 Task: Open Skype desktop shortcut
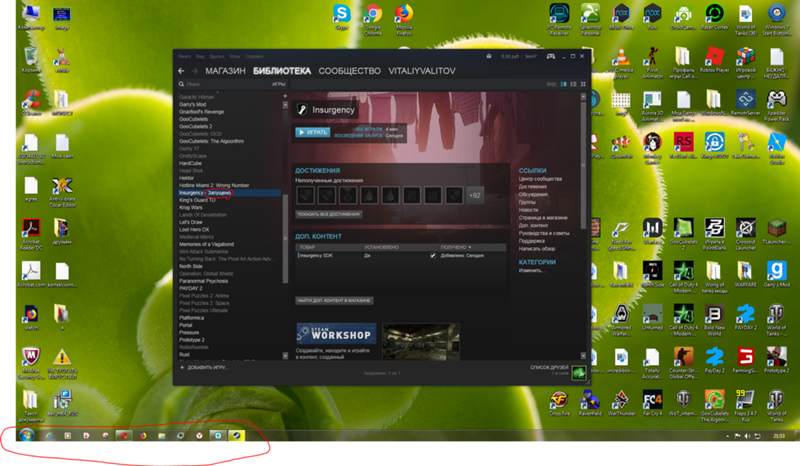click(341, 17)
